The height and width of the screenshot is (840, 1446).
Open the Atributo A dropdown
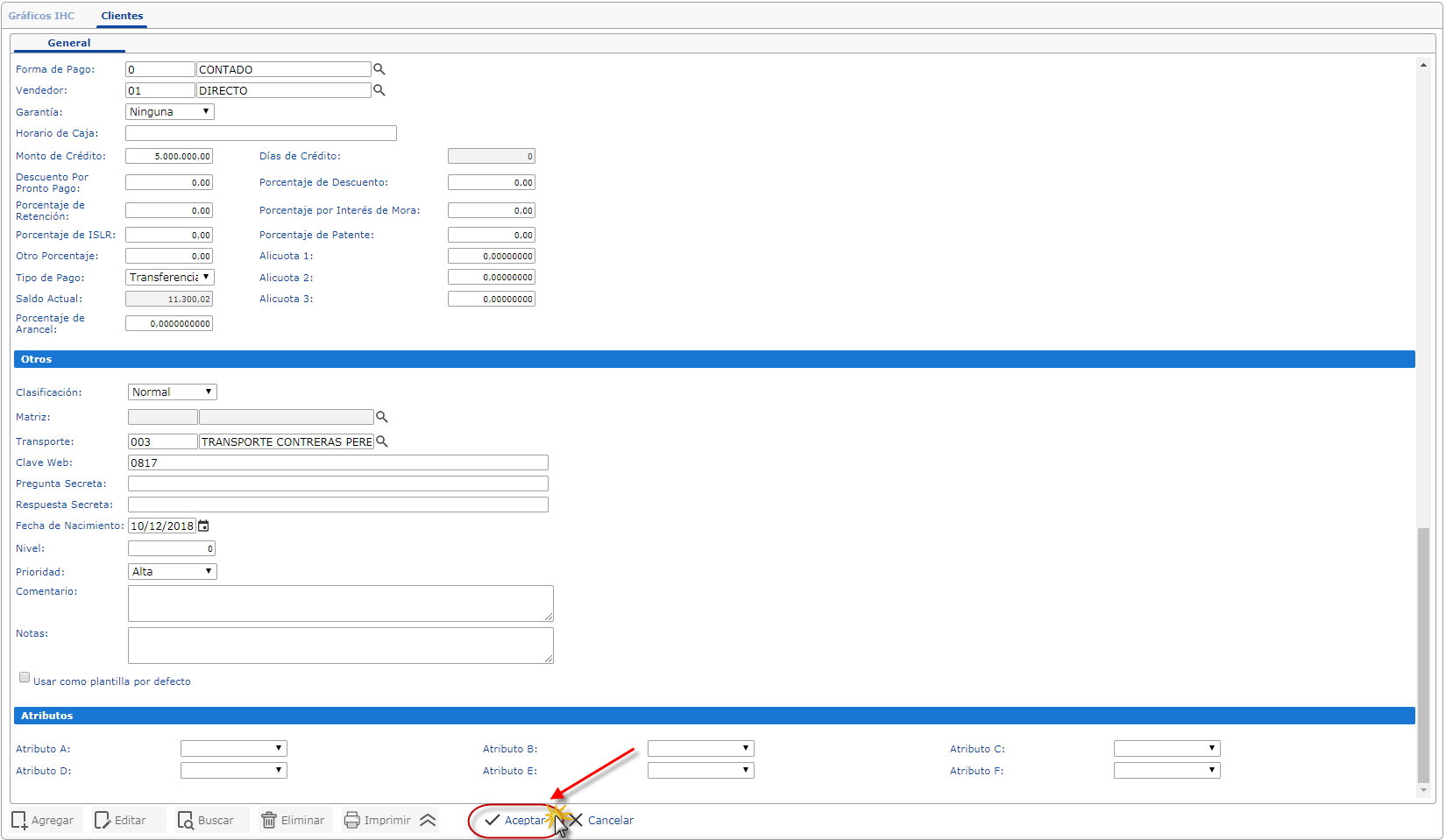click(x=233, y=749)
